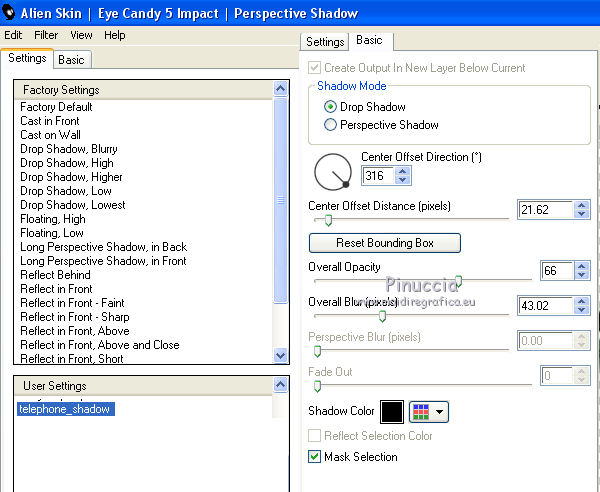The height and width of the screenshot is (492, 600).
Task: Click Reset Bounding Box button
Action: [385, 243]
